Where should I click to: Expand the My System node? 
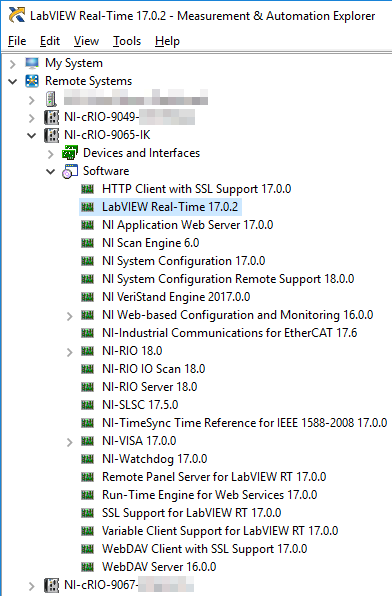point(13,63)
